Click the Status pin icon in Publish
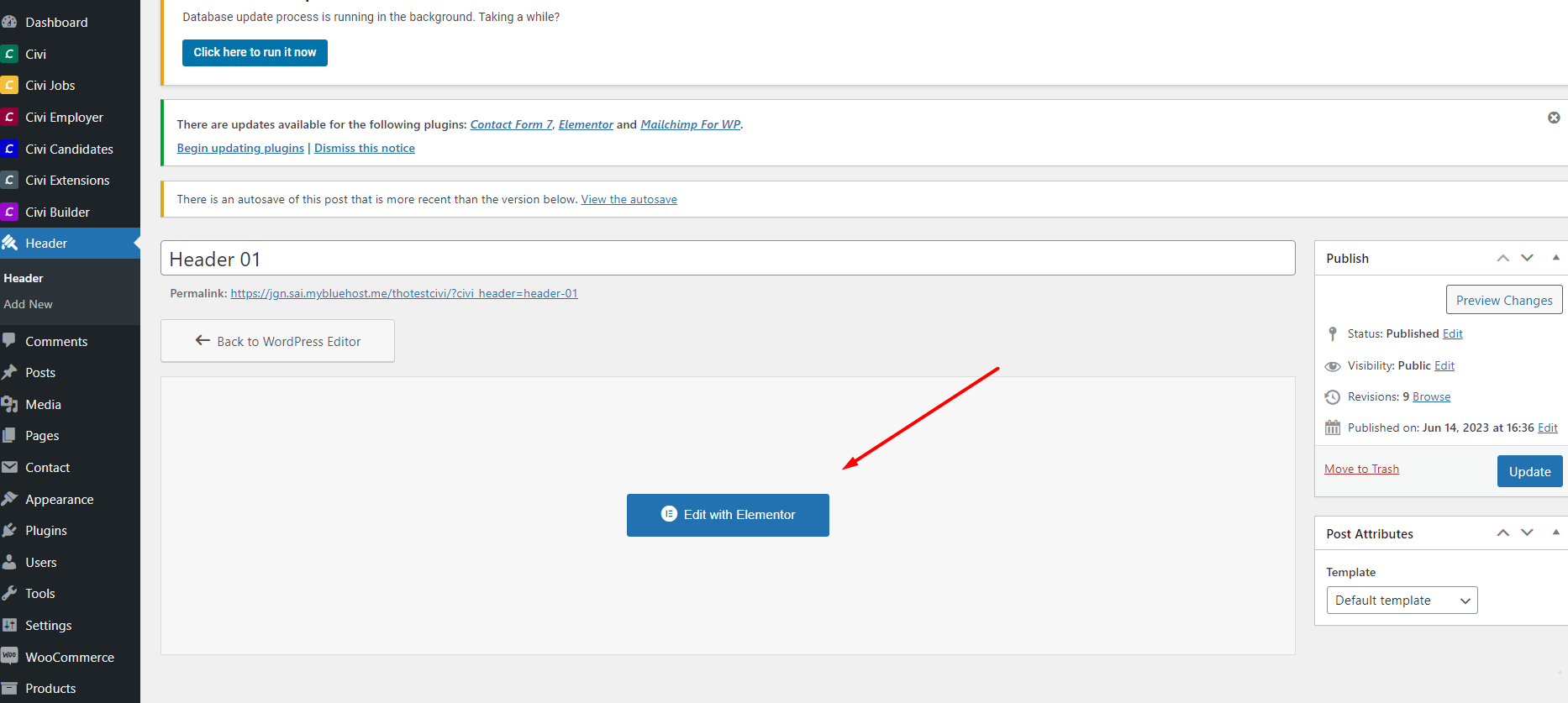The image size is (1568, 703). [1333, 333]
